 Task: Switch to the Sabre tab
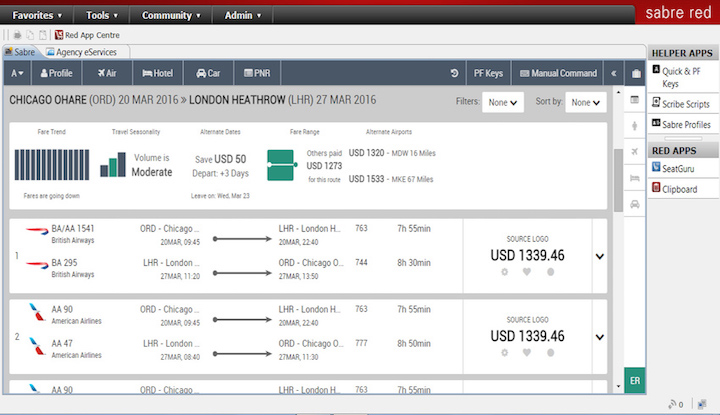click(20, 52)
